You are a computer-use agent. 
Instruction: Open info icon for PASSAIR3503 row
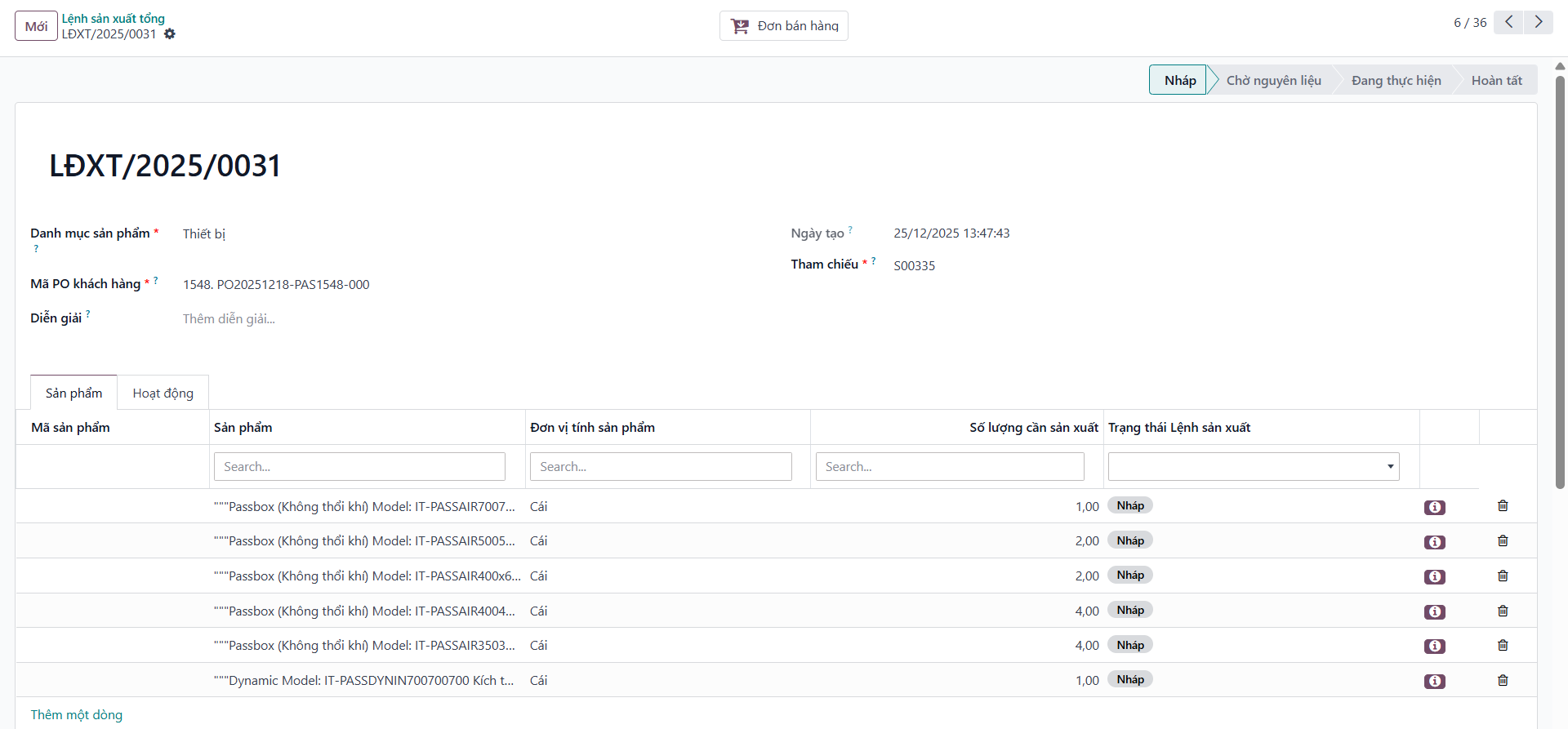tap(1435, 646)
